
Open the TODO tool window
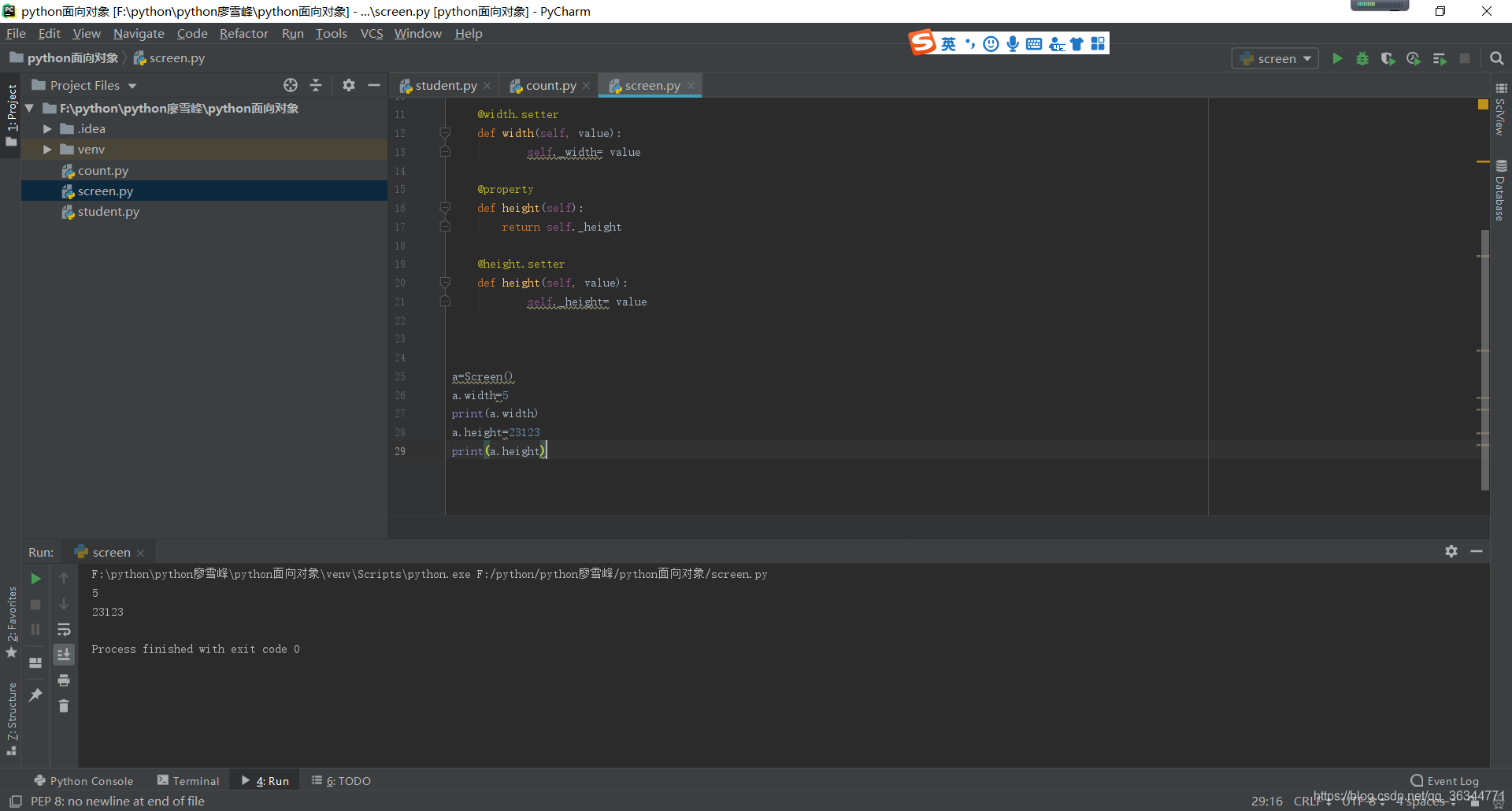342,780
